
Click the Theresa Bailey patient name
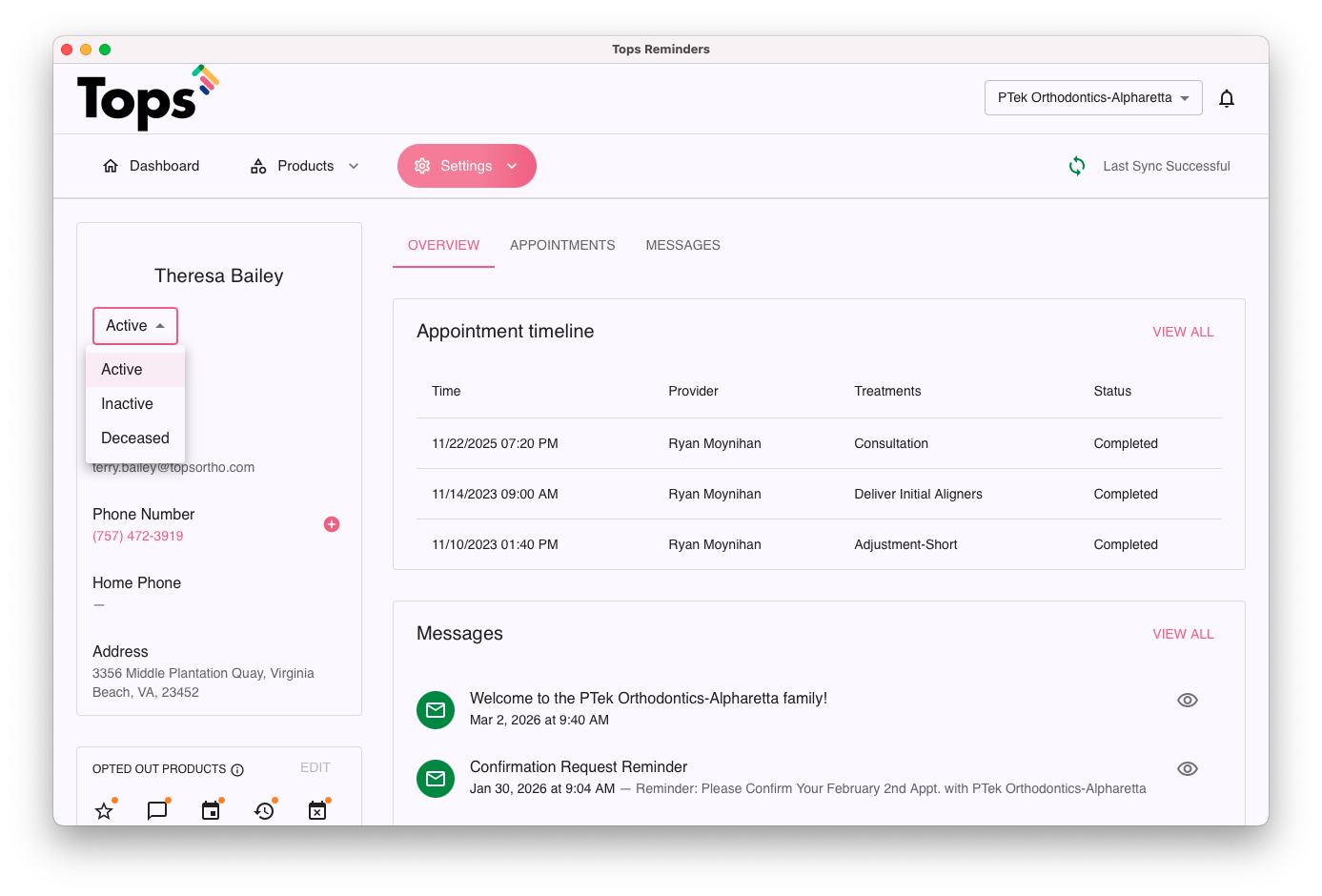(219, 275)
